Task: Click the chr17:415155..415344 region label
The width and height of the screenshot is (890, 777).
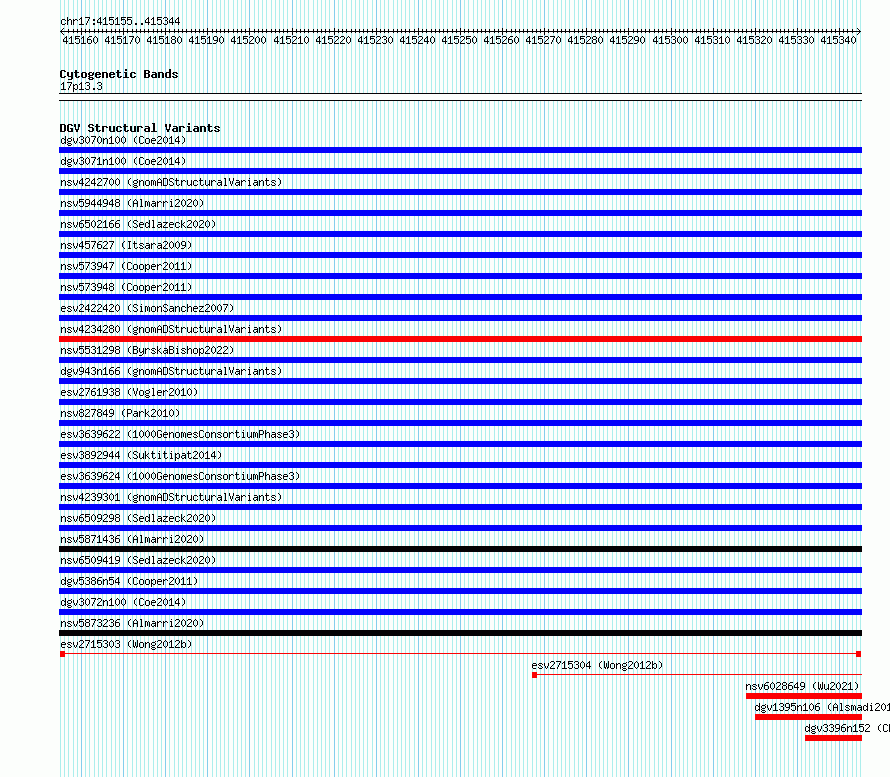Action: 120,21
